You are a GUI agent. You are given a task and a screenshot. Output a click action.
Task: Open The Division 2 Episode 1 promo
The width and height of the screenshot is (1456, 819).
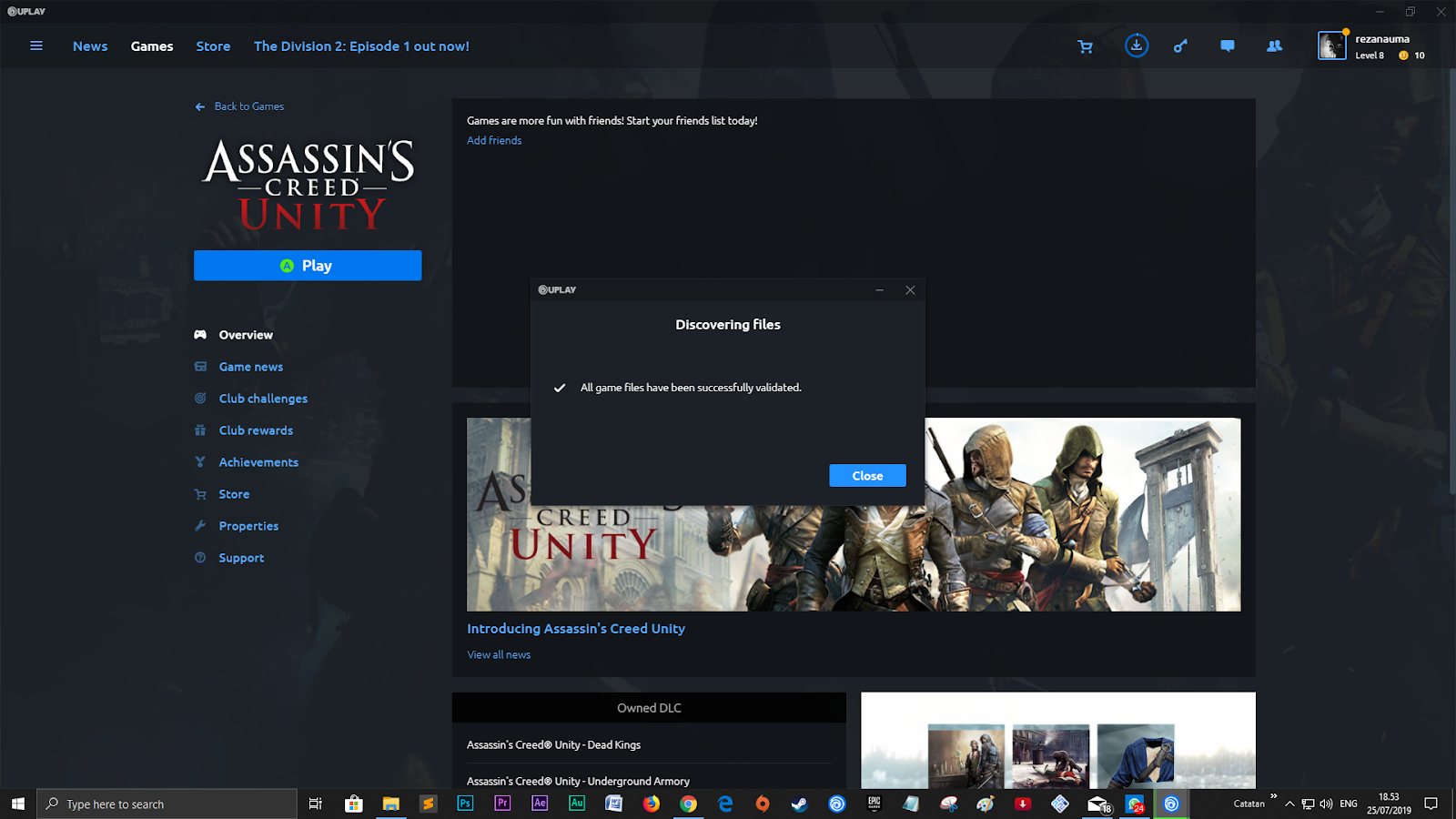[361, 46]
